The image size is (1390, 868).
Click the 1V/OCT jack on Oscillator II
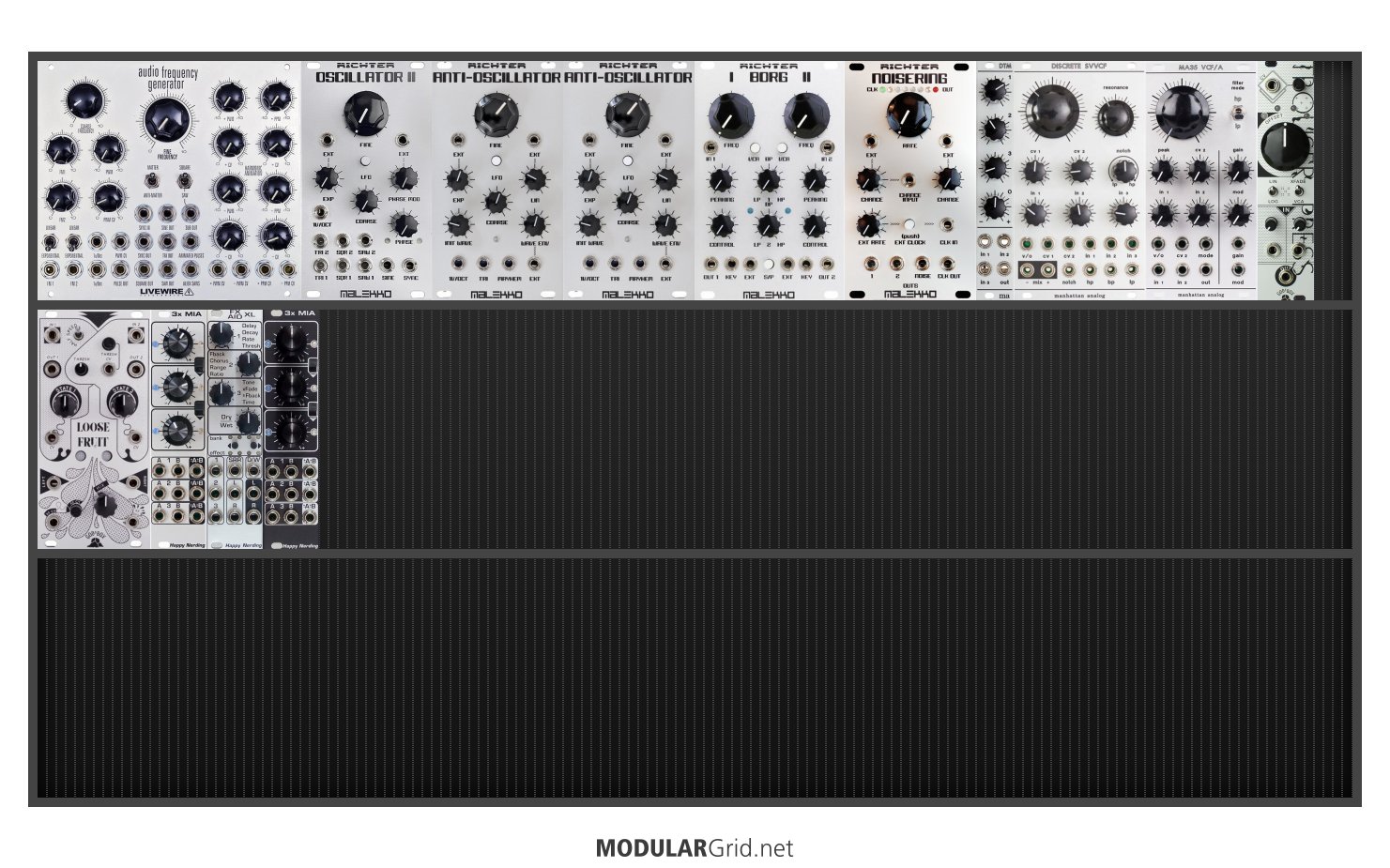coord(321,212)
